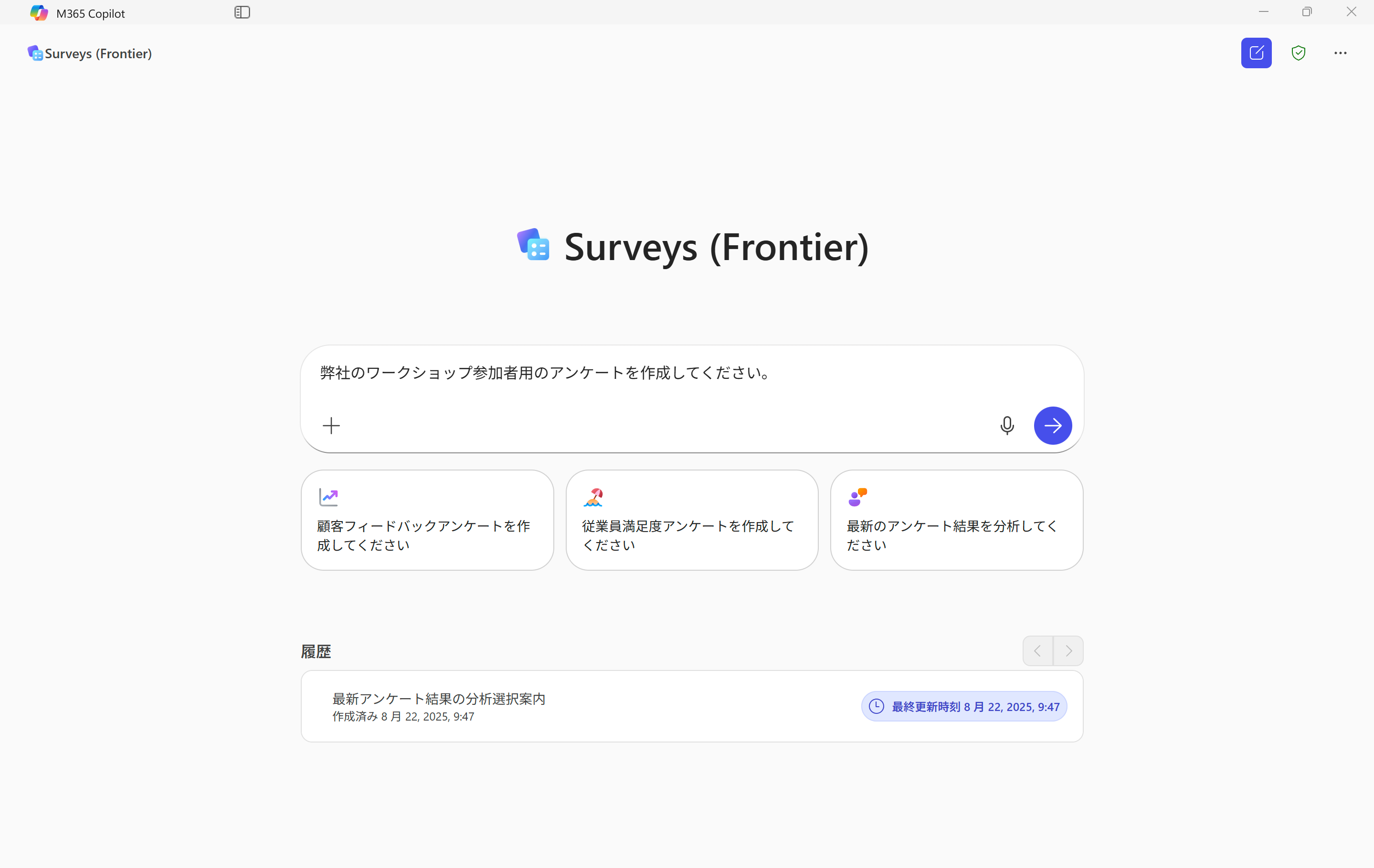Viewport: 1374px width, 868px height.
Task: Click the 履歴 section heading
Action: [x=316, y=651]
